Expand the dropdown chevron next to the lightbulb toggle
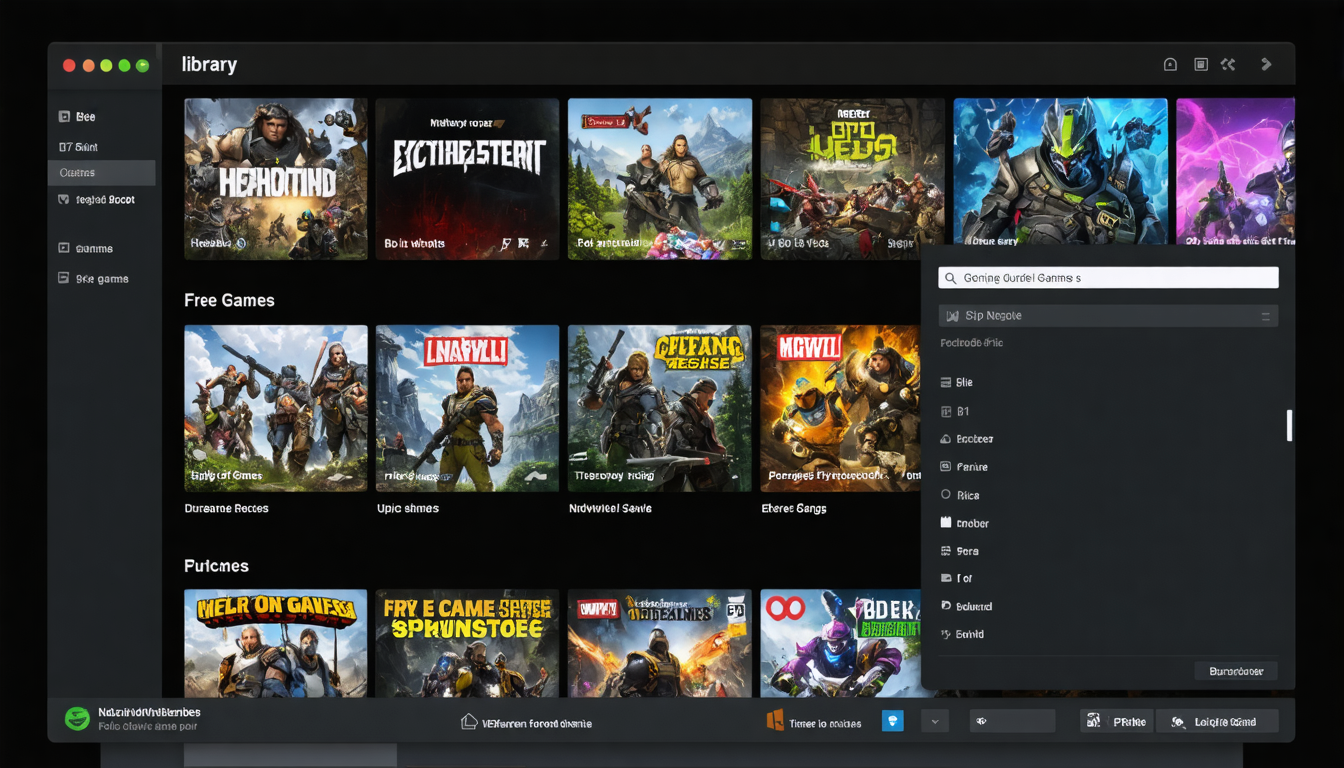1344x768 pixels. pos(934,720)
